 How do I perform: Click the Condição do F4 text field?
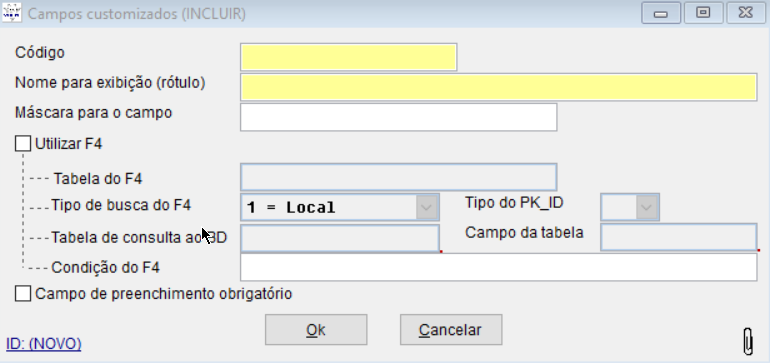pyautogui.click(x=498, y=267)
